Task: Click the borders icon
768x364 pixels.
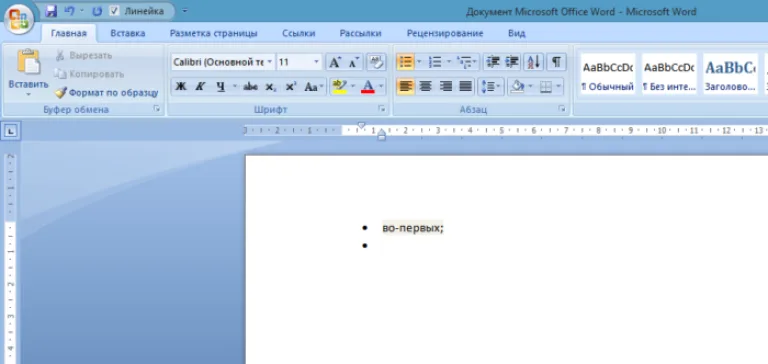Action: [x=545, y=87]
